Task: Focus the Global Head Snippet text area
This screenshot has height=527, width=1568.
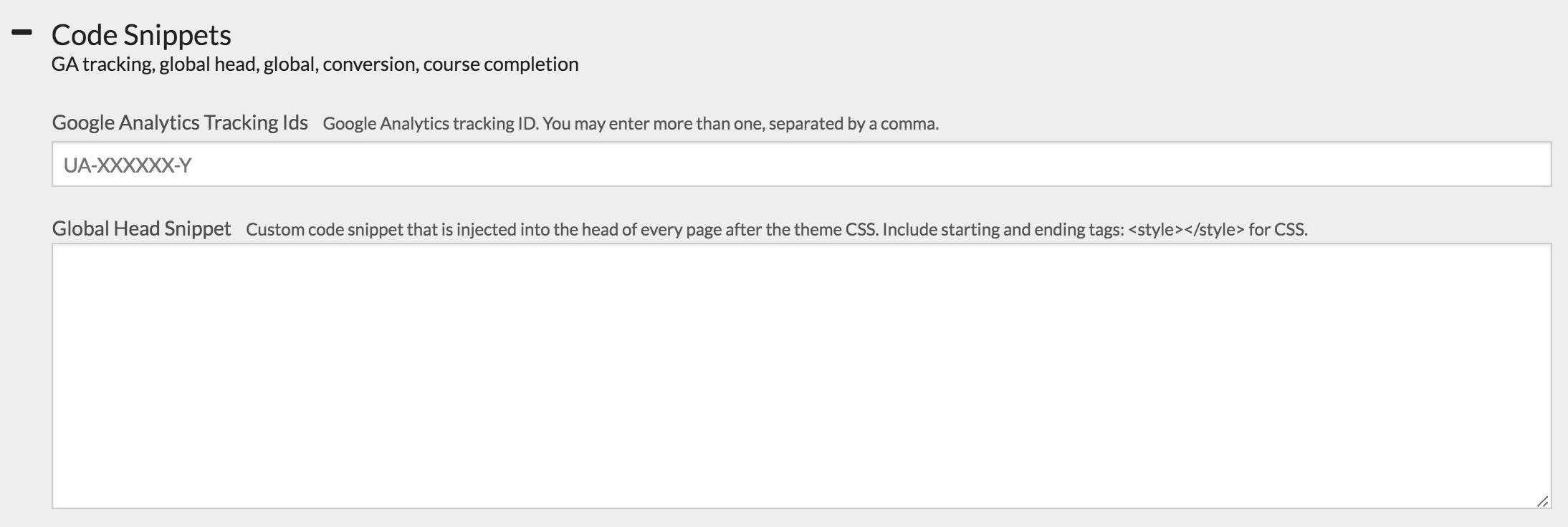Action: click(801, 376)
